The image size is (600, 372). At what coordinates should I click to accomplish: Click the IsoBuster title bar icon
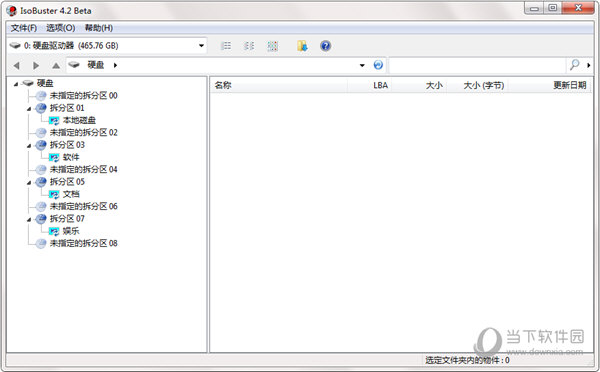coord(11,10)
